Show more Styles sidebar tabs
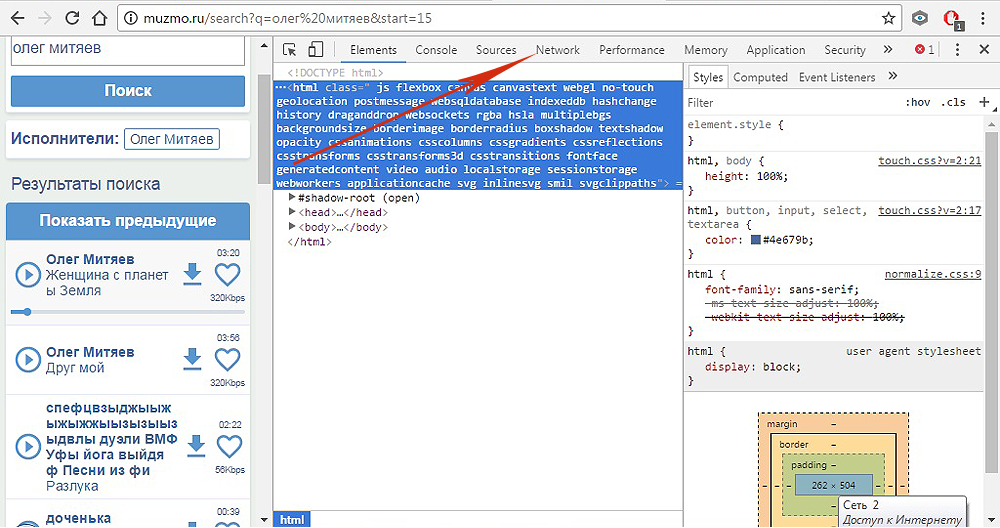This screenshot has width=1000, height=528. click(x=893, y=77)
